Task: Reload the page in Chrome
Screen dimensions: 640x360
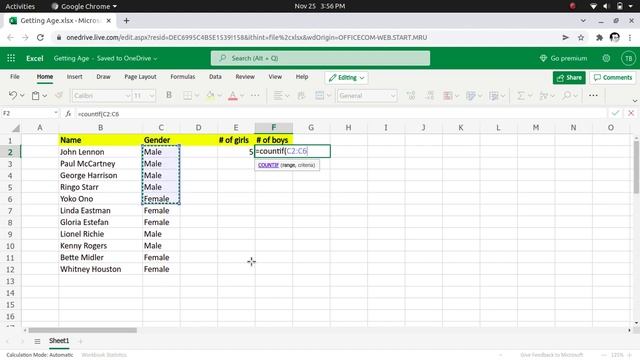Action: (40, 38)
